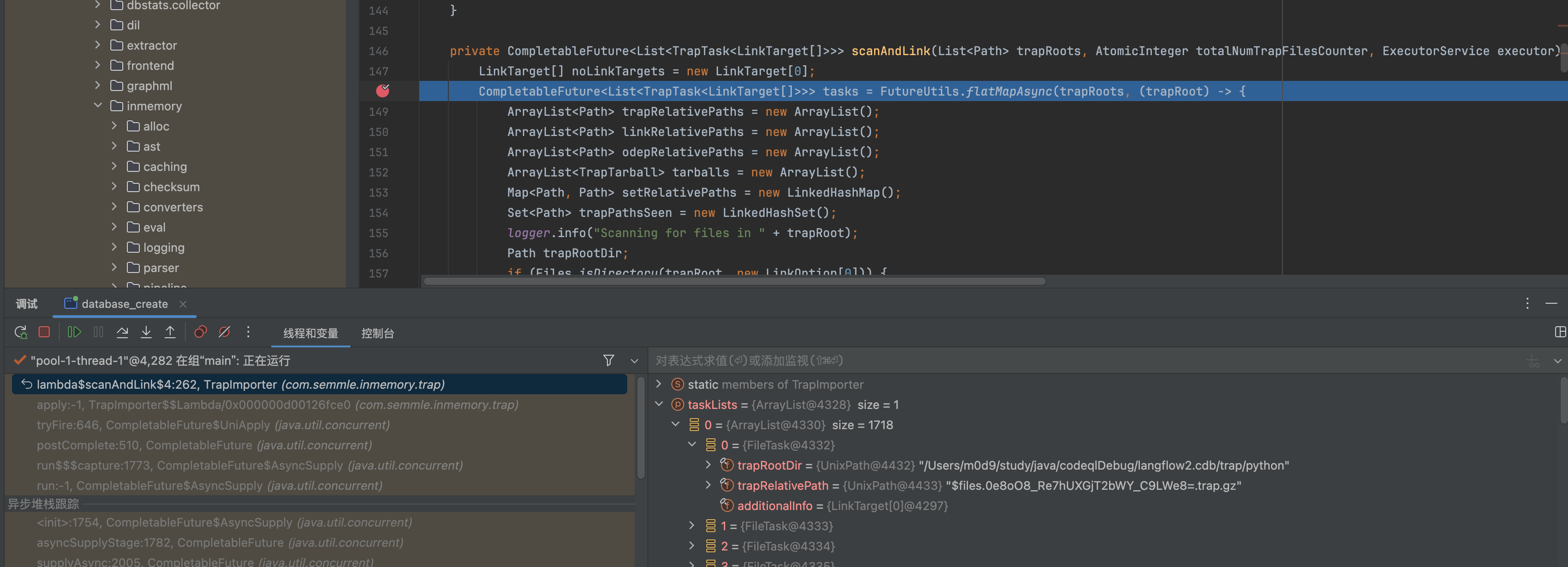Click the editor horizontal scrollbar

(734, 281)
